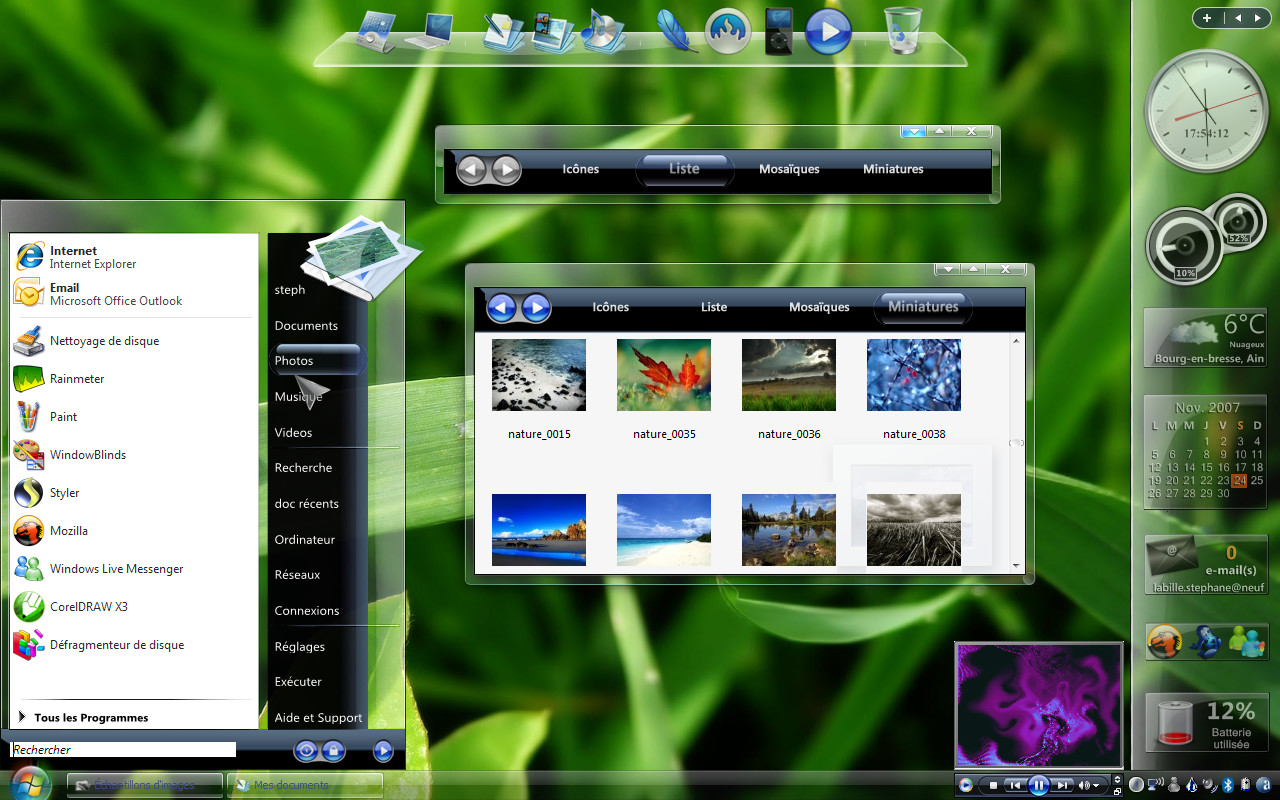Open the Recycle Bin from the dock

point(901,33)
